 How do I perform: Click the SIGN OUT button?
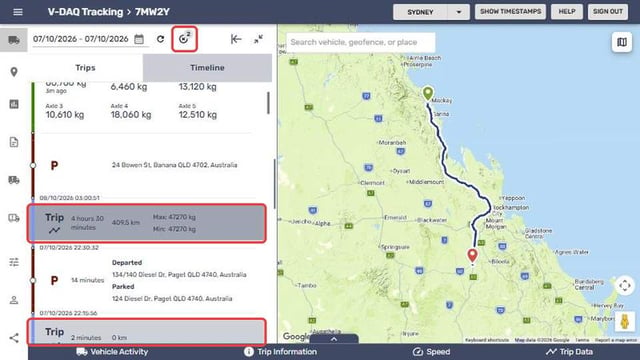[608, 12]
